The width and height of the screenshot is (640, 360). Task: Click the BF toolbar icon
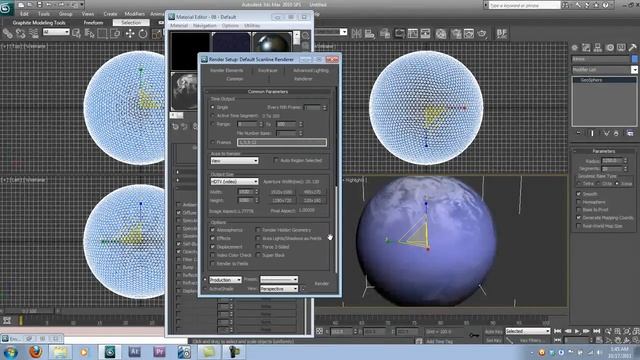pyautogui.click(x=502, y=33)
